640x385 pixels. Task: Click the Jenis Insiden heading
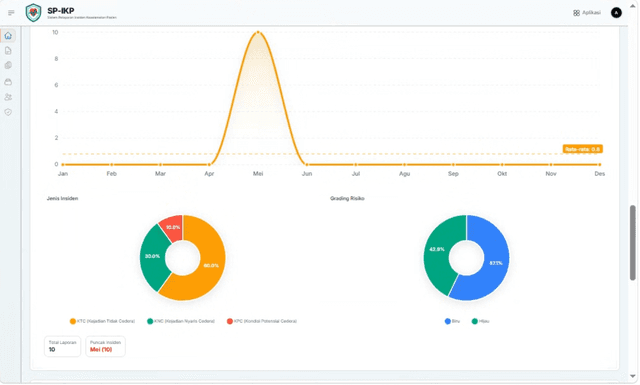tap(62, 198)
